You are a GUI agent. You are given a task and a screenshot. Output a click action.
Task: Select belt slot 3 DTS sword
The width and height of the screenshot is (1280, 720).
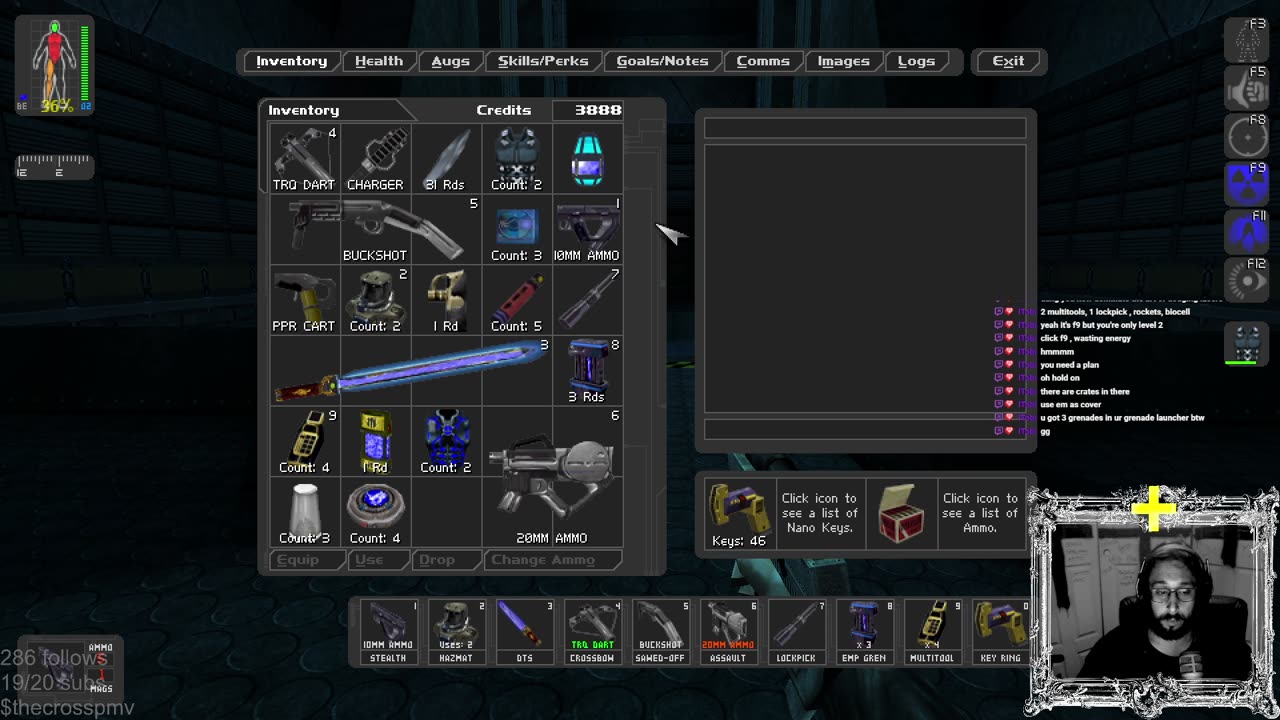(x=524, y=632)
